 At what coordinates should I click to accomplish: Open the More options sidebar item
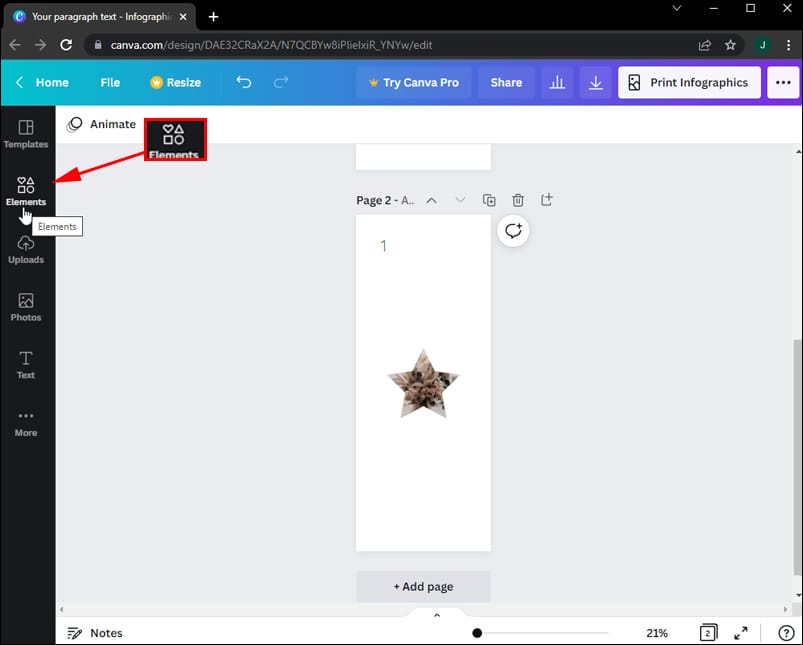click(26, 422)
